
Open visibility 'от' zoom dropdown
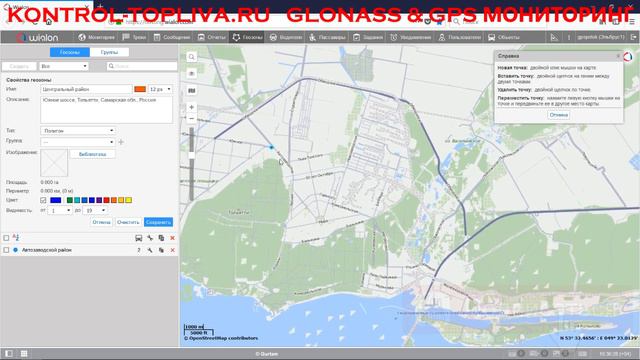pos(60,210)
